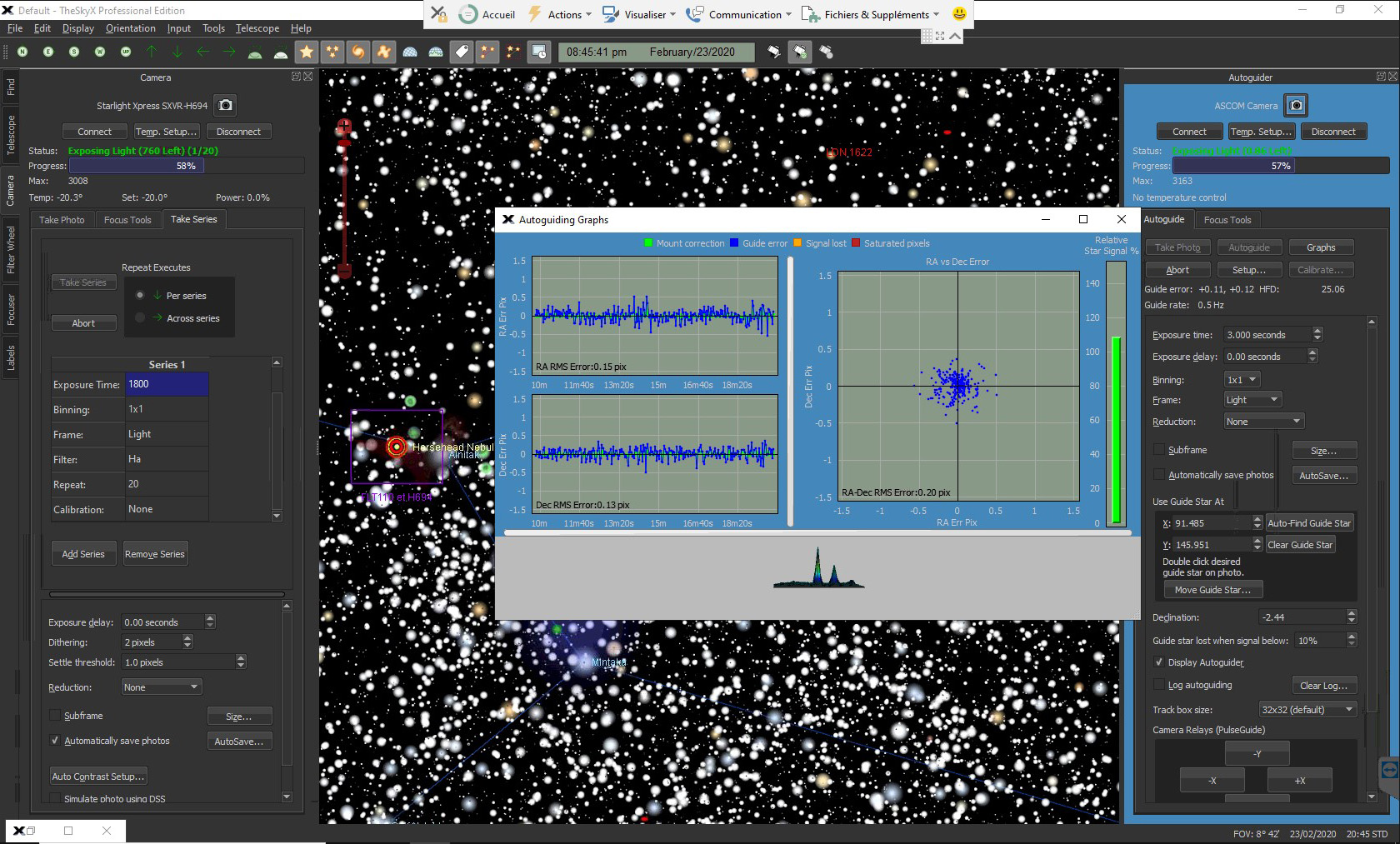
Task: Toggle the equatorial grid dome icon
Action: 410,52
